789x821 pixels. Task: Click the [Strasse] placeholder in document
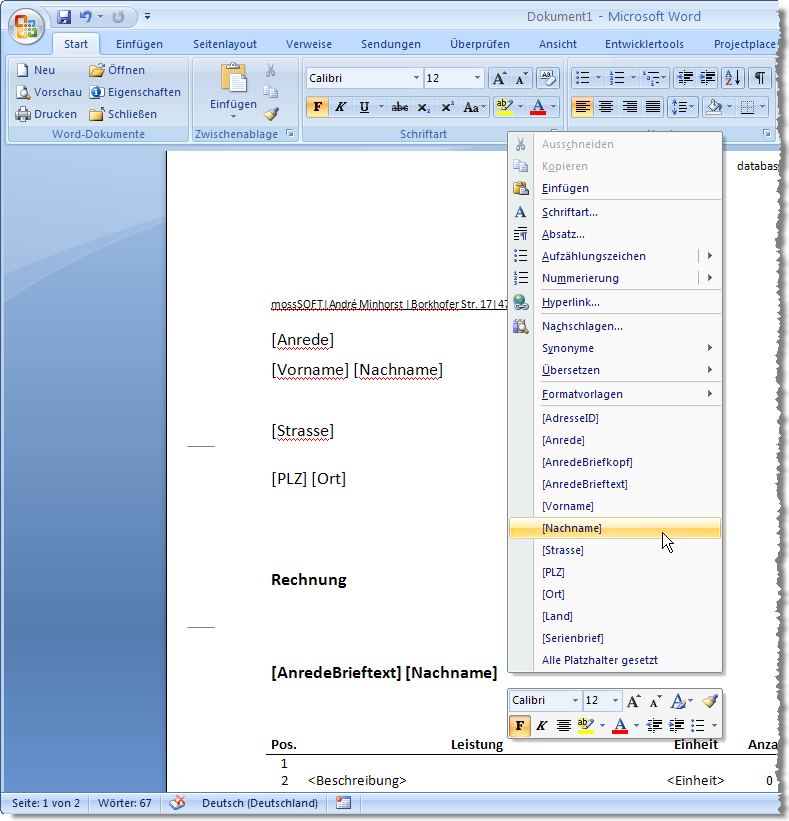(x=302, y=431)
